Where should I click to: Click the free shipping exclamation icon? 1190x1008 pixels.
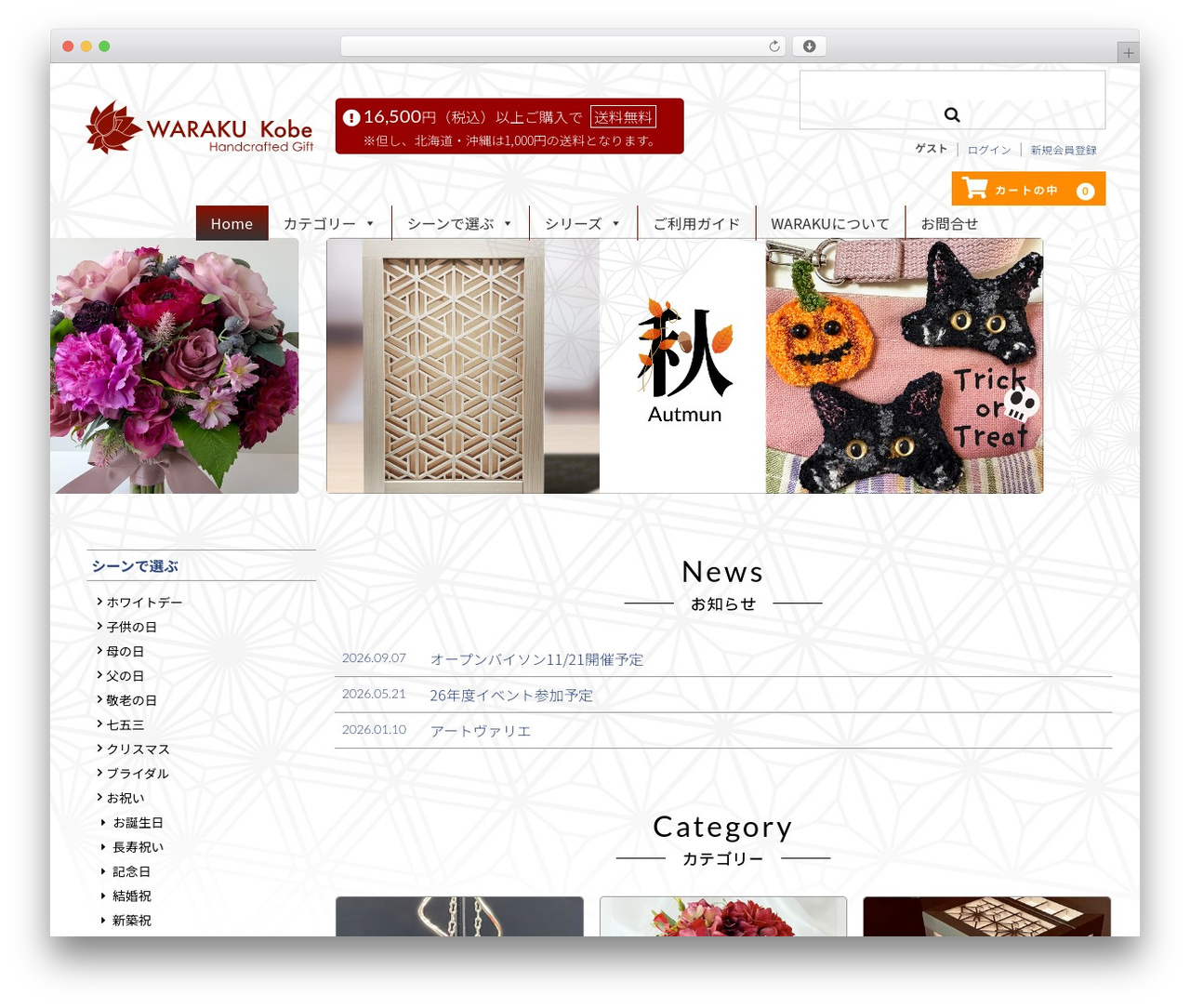tap(351, 118)
